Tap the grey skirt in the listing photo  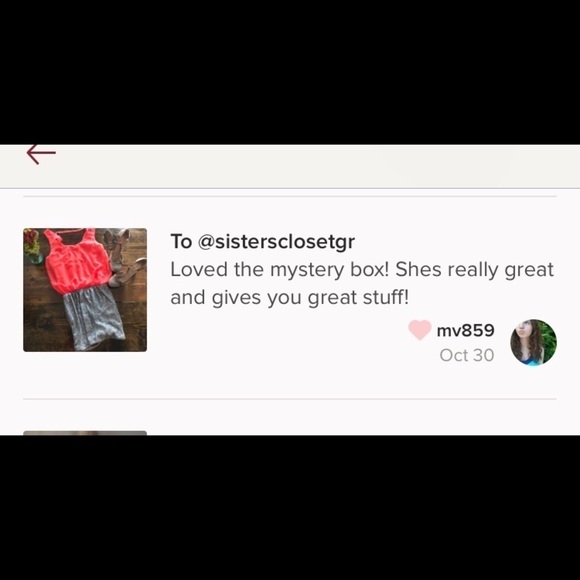[93, 318]
